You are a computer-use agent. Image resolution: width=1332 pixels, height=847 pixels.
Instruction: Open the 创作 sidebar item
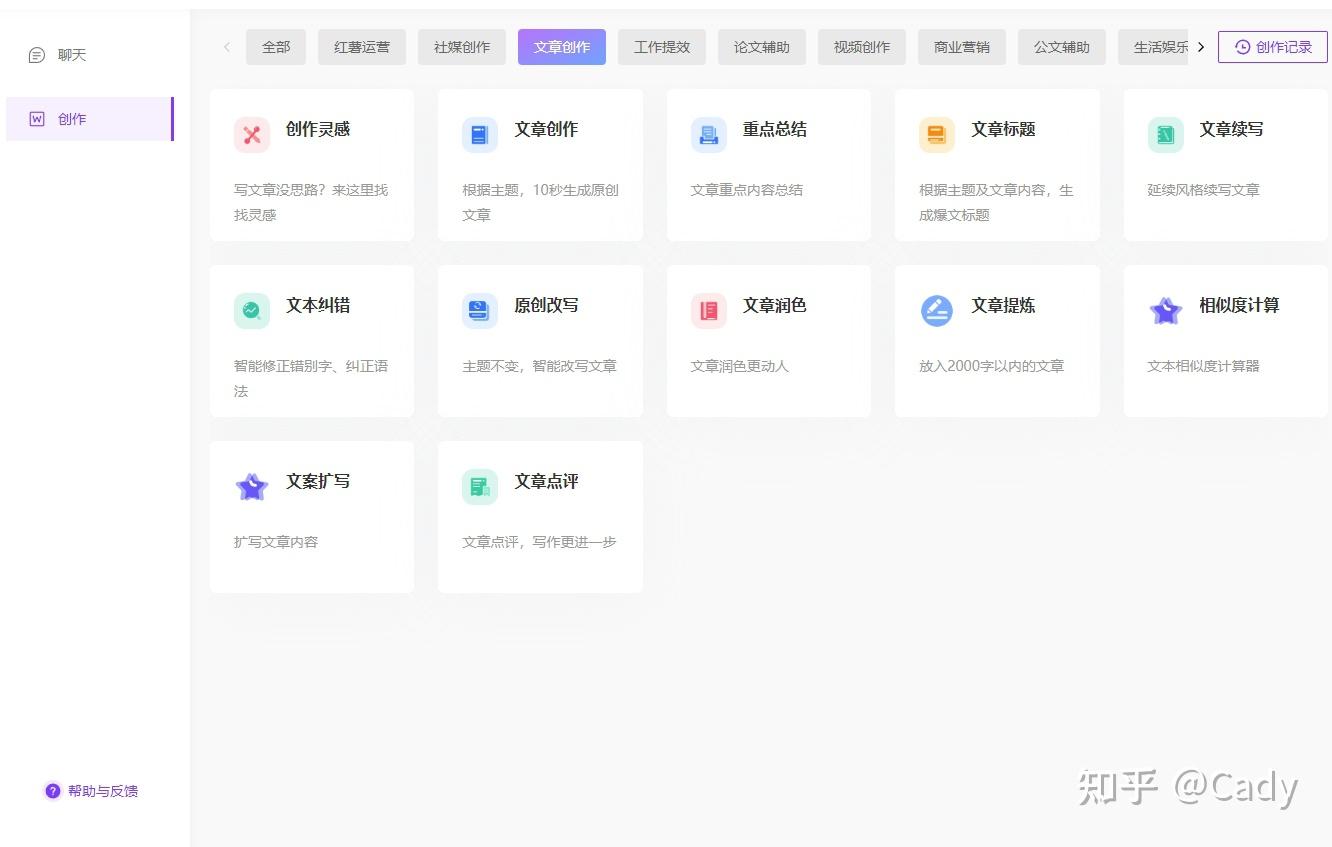pyautogui.click(x=90, y=119)
